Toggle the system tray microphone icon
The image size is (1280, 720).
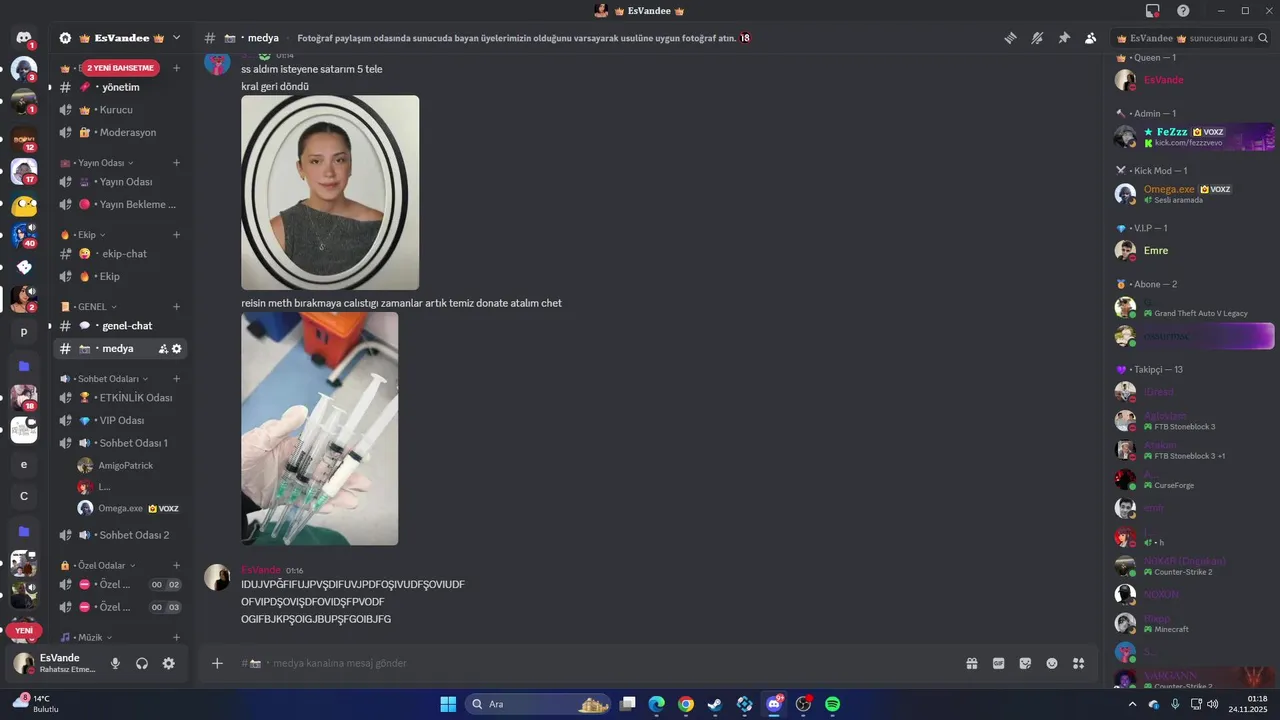tap(1175, 704)
